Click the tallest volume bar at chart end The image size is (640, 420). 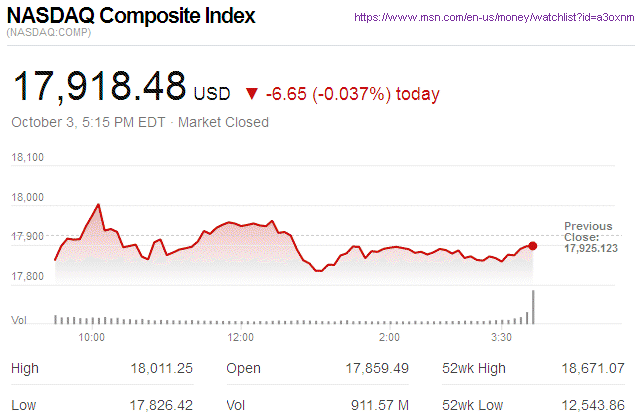(x=533, y=307)
